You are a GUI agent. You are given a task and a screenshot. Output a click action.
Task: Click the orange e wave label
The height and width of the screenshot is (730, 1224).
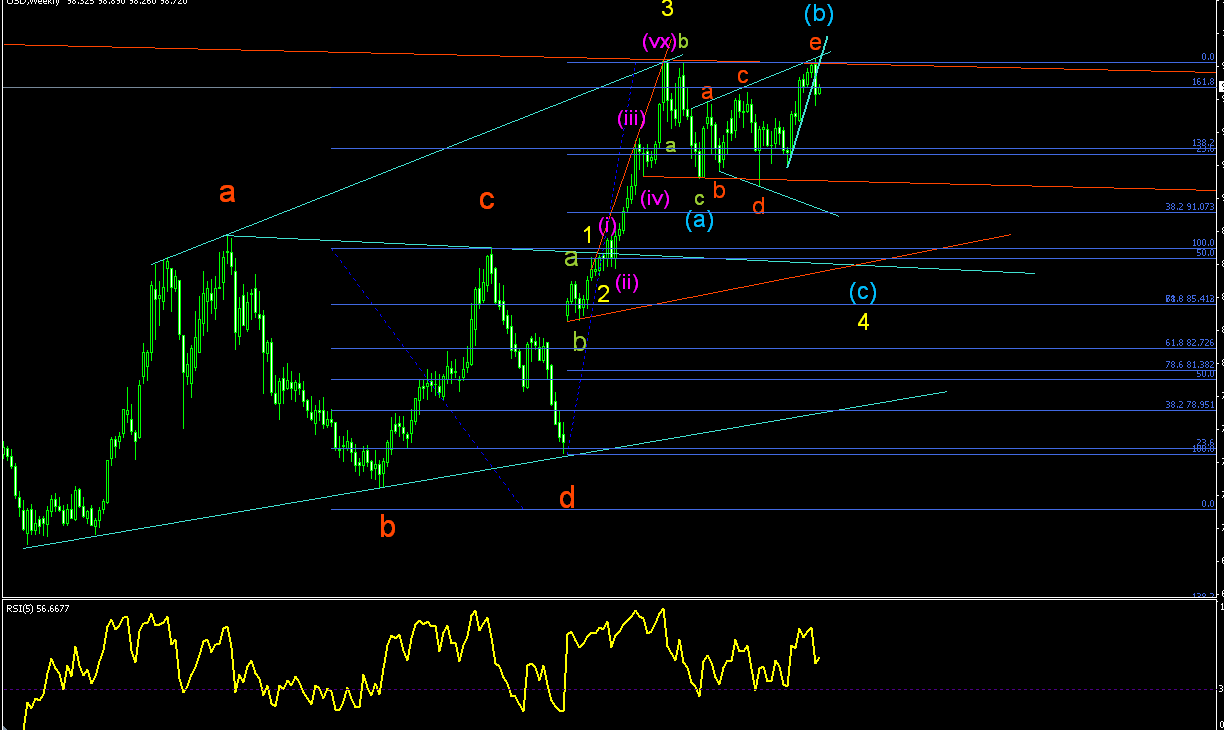815,42
